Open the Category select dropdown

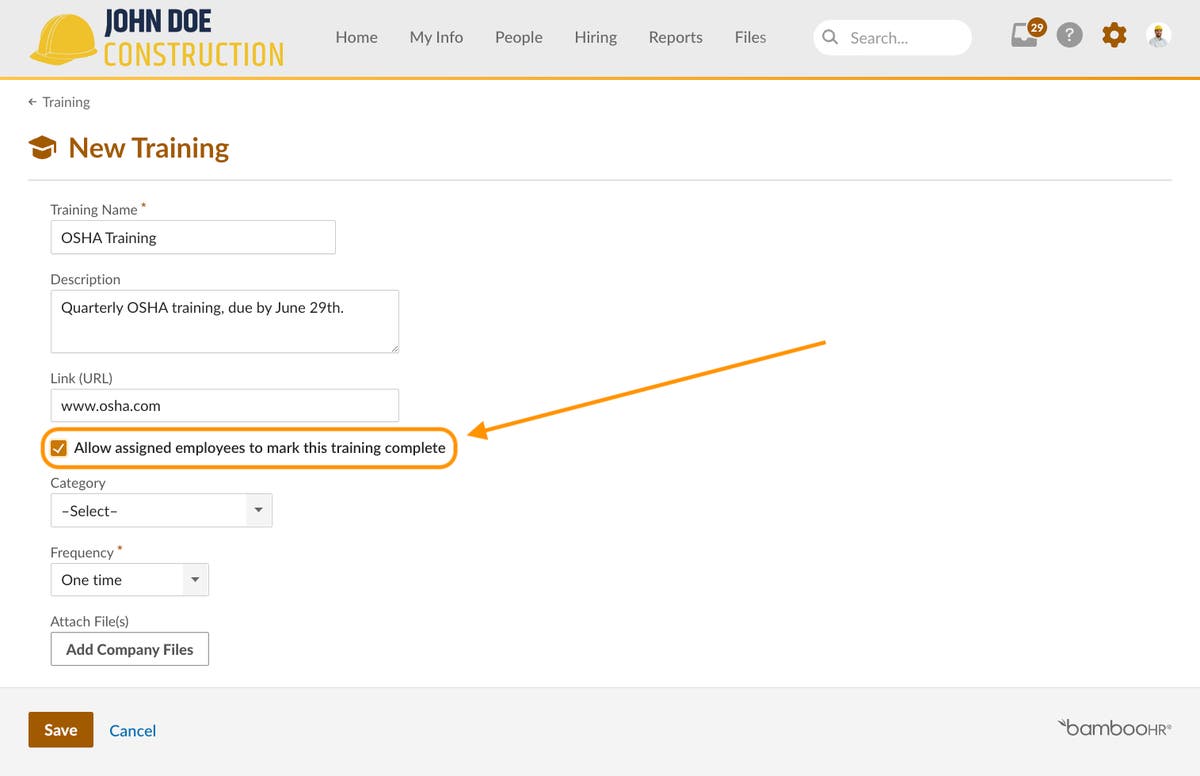pos(160,510)
